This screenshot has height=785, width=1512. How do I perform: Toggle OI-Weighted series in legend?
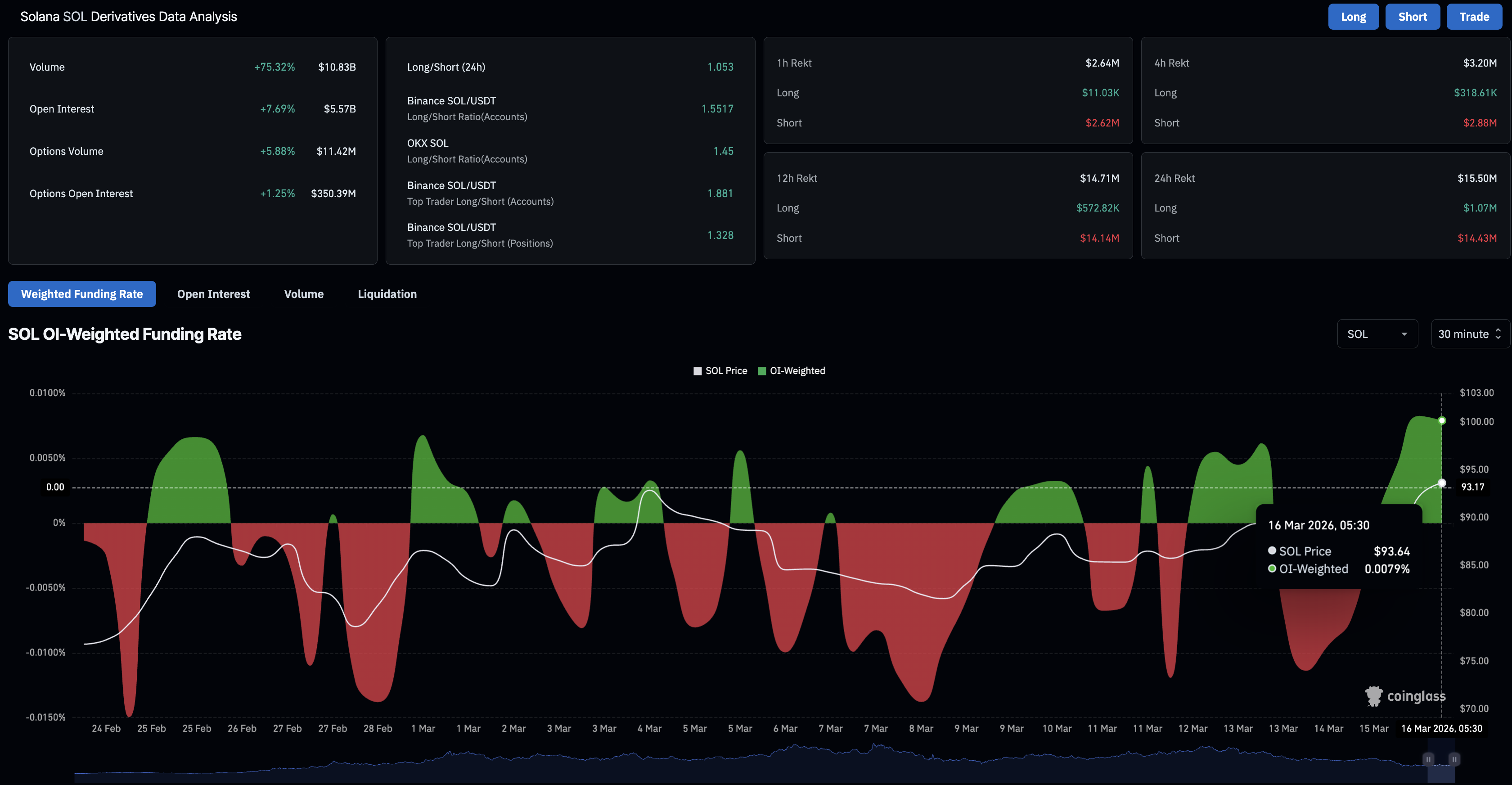click(797, 371)
